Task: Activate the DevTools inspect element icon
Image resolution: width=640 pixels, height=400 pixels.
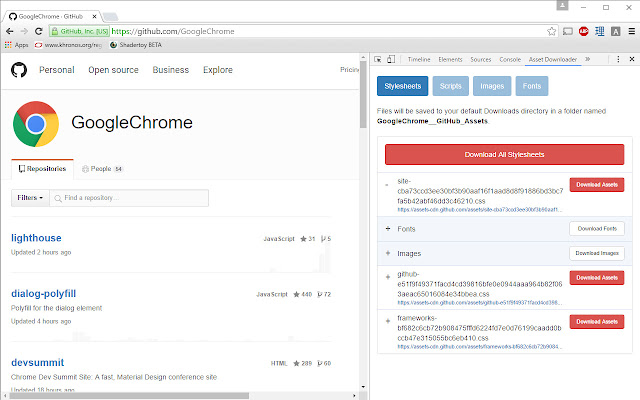Action: 378,60
